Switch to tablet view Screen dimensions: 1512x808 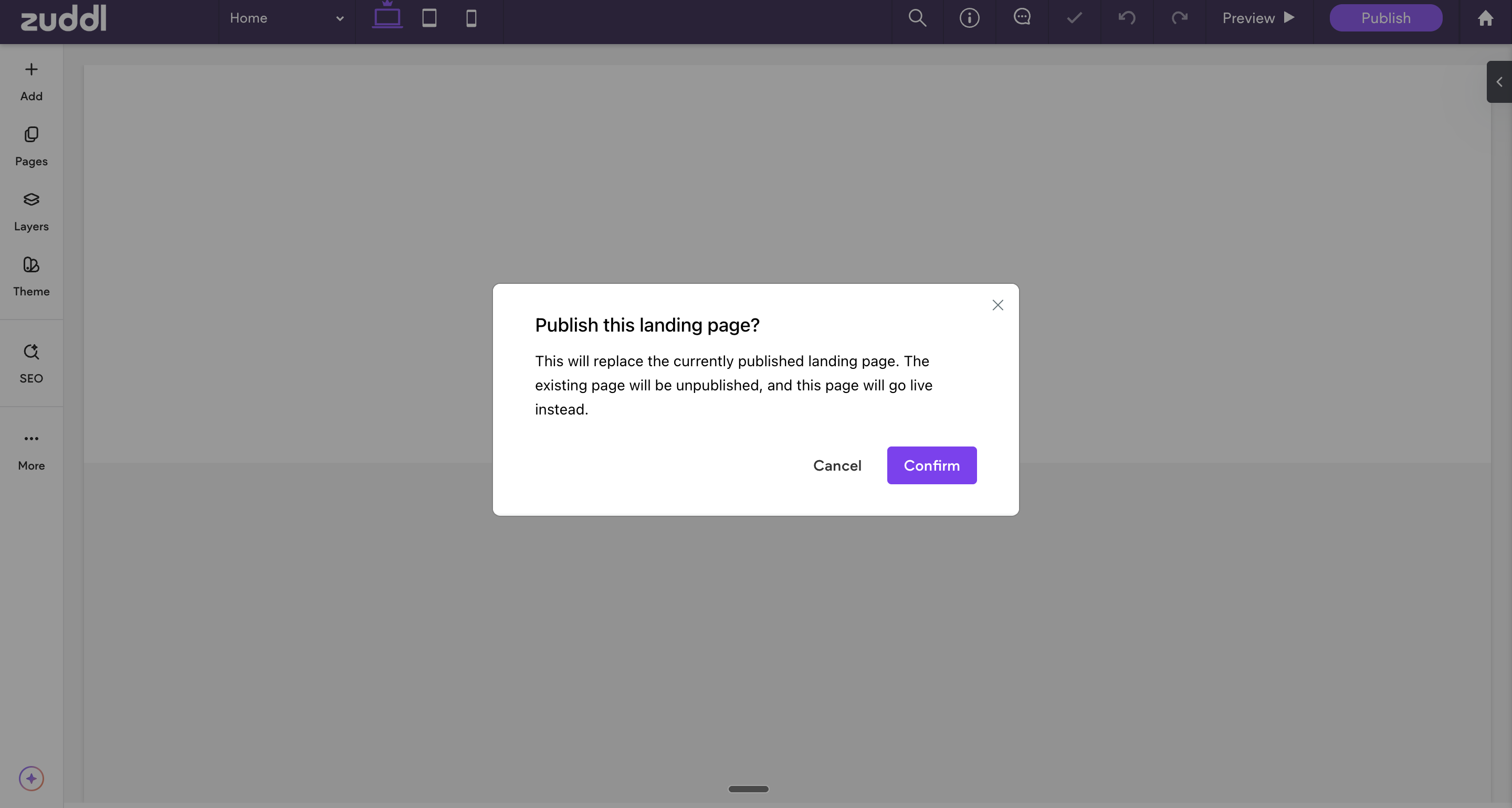point(429,18)
